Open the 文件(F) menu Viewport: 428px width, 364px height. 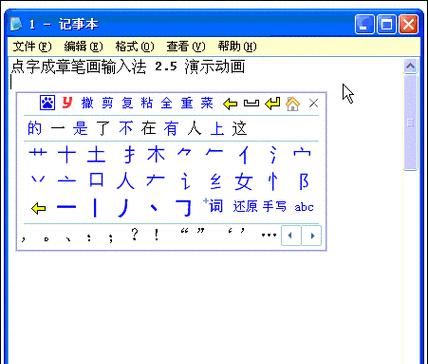point(32,47)
